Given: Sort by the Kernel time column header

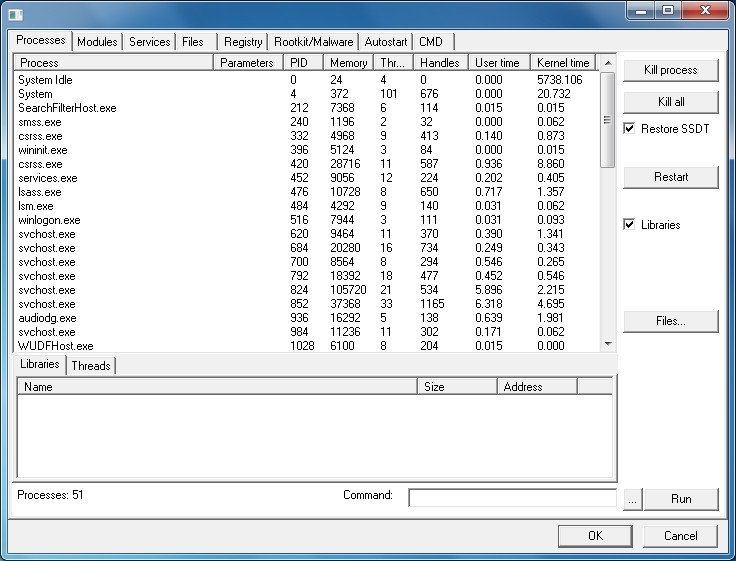Looking at the screenshot, I should tap(563, 63).
